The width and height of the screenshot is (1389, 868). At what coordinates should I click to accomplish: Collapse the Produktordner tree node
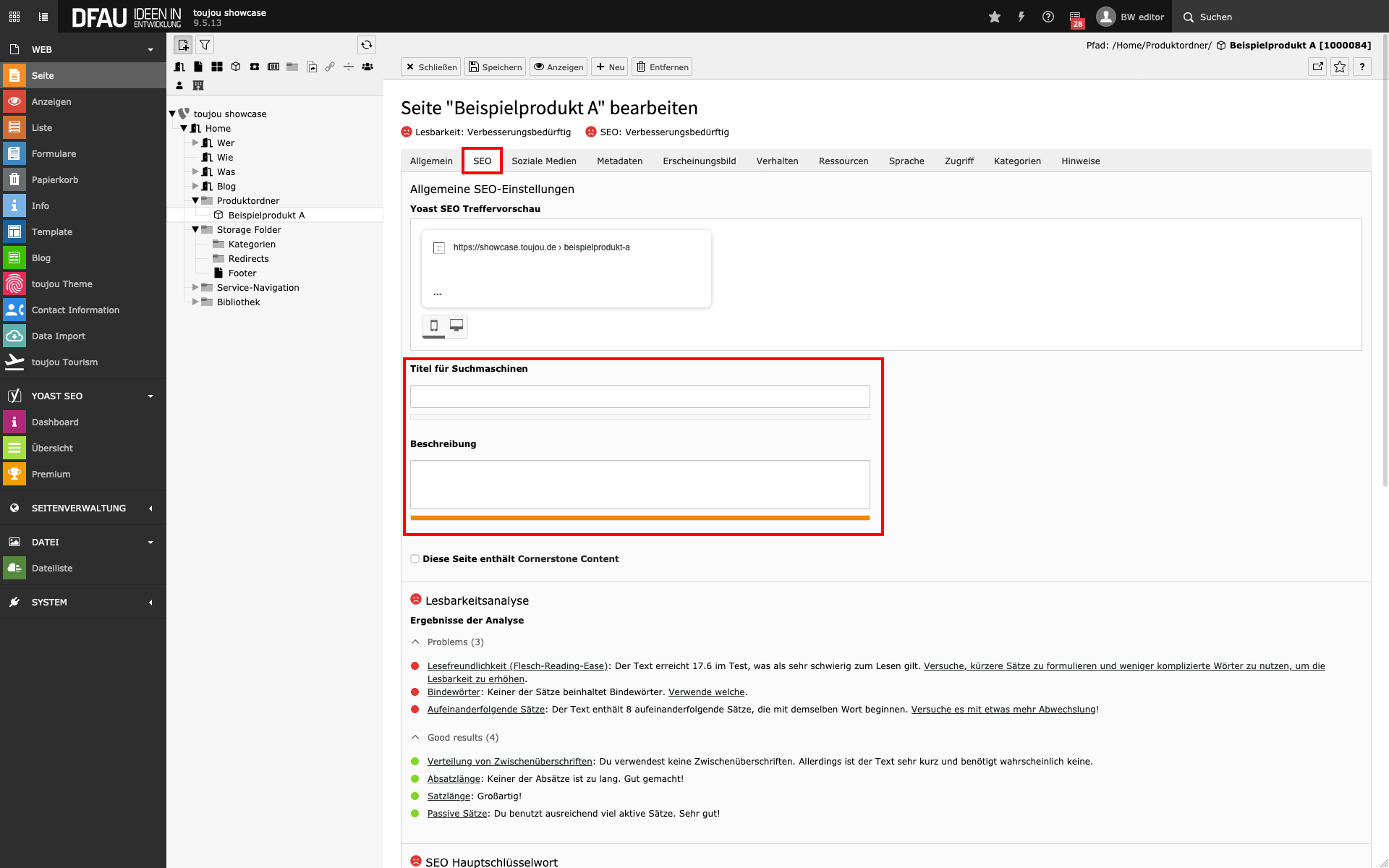(x=195, y=200)
